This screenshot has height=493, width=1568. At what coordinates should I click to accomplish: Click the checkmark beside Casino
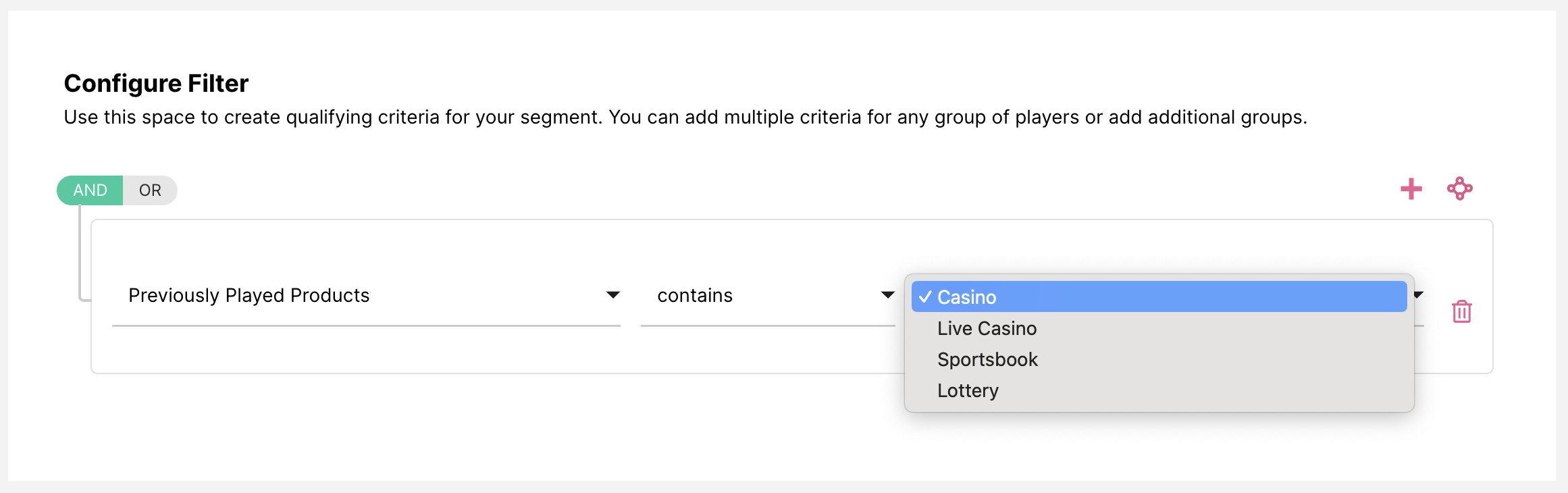925,297
